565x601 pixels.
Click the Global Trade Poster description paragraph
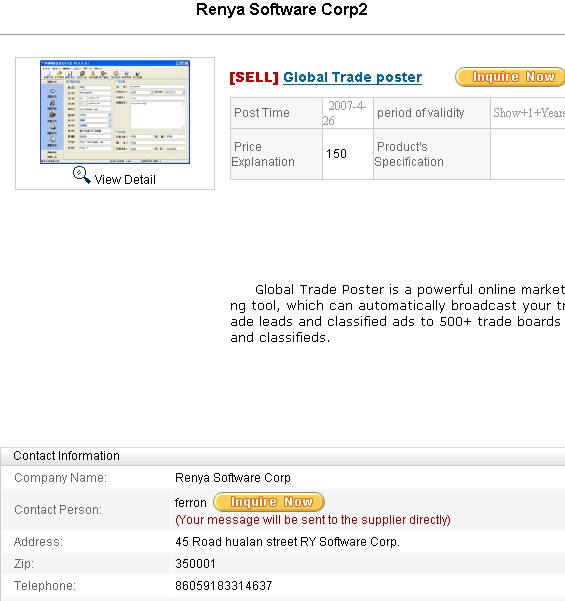coord(397,313)
